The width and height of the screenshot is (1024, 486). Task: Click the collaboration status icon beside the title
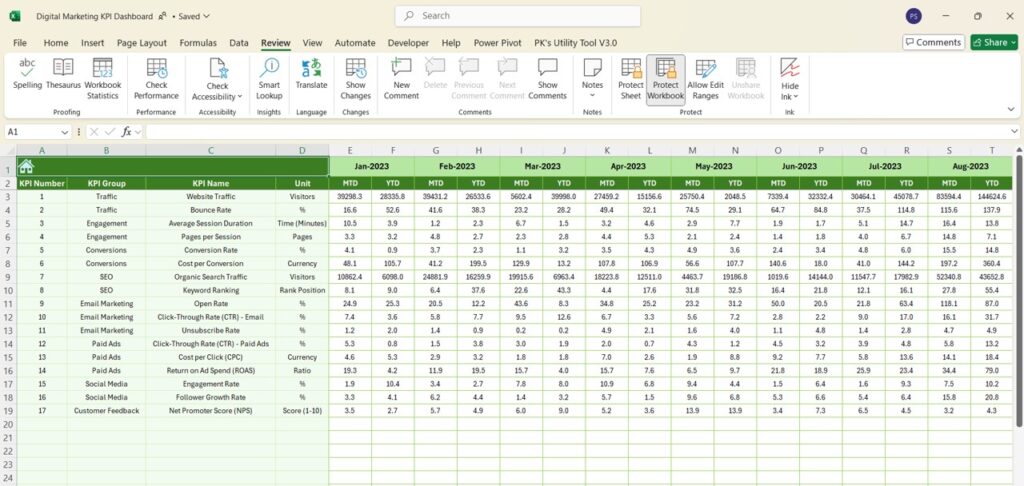click(163, 16)
